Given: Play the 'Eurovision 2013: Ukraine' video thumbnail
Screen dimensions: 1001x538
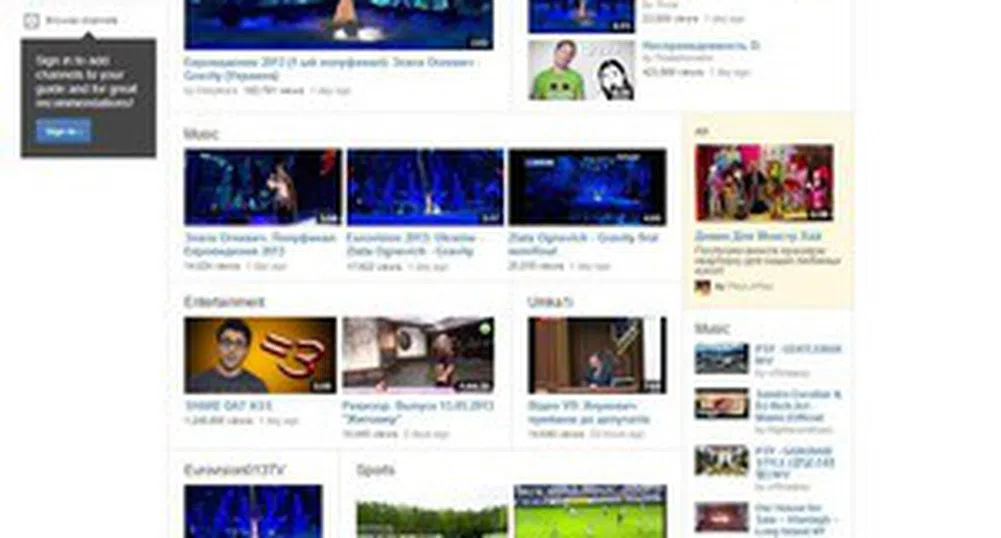Looking at the screenshot, I should tap(425, 187).
